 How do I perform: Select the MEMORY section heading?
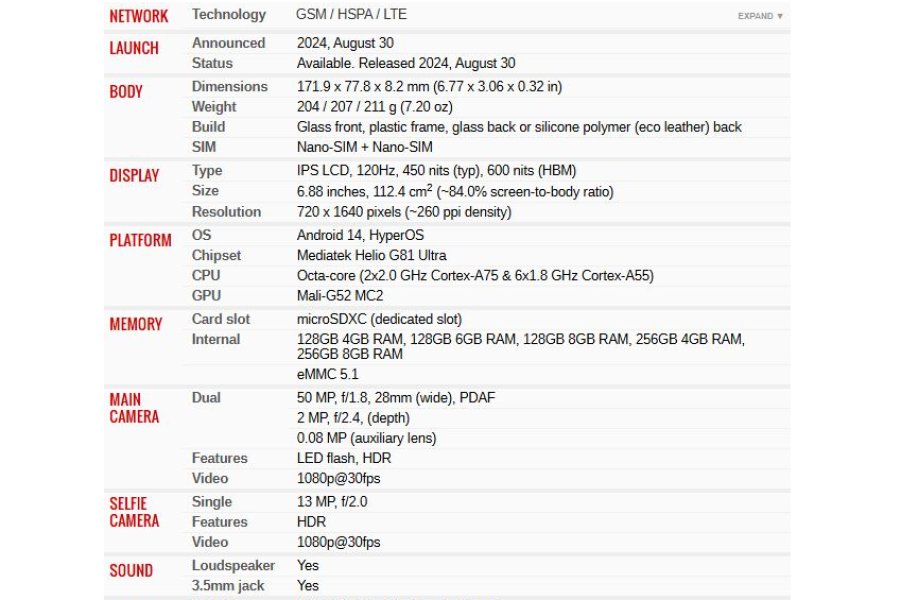[x=135, y=324]
